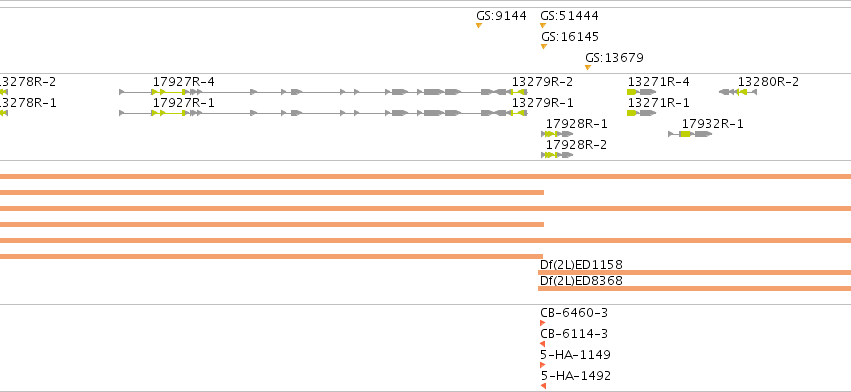Open the 17927R-1 transcript label
The image size is (851, 392).
(x=183, y=103)
